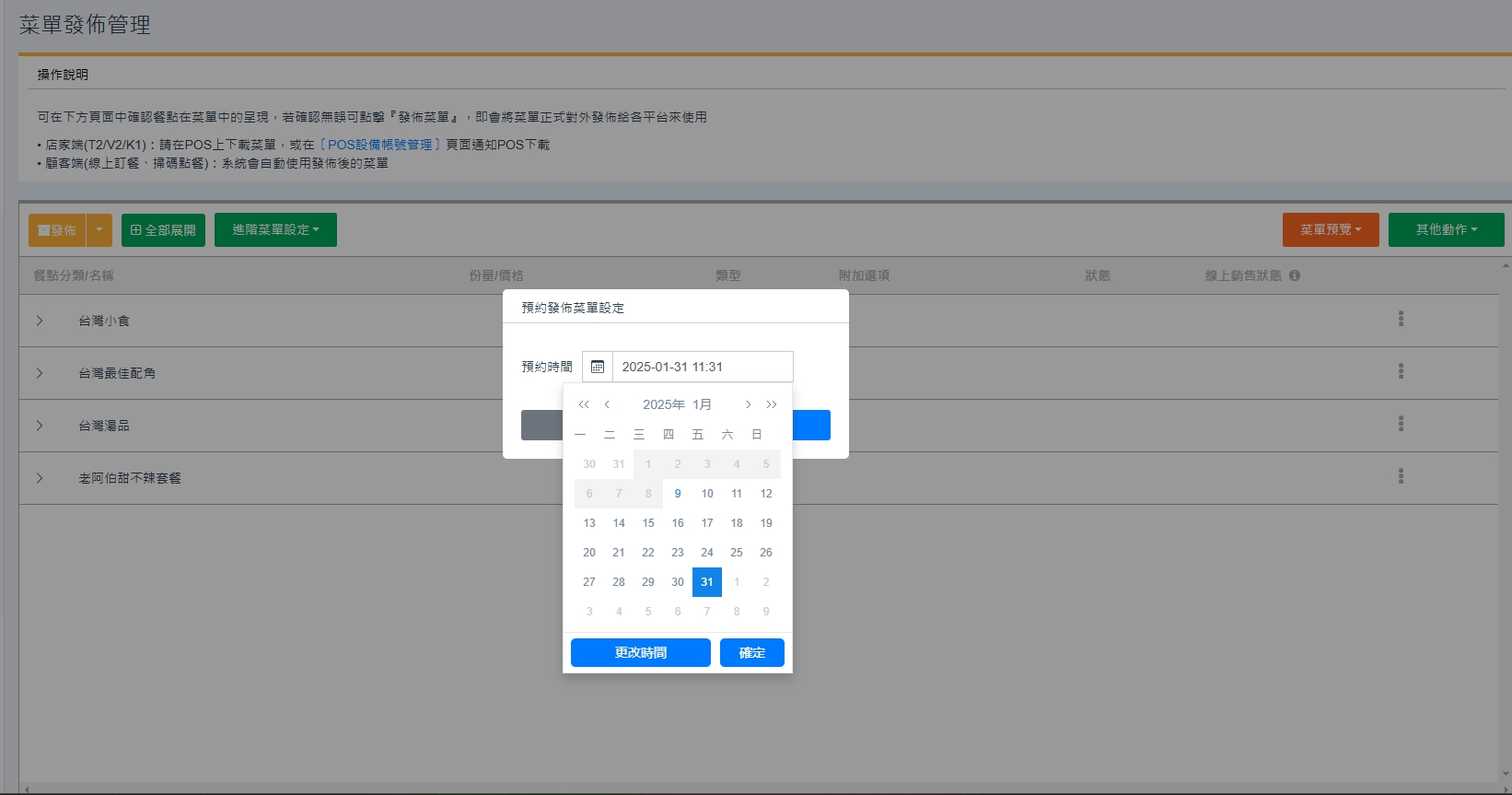The height and width of the screenshot is (795, 1512).
Task: Click info icon next to 線上銷售狀態
Action: 1295,275
